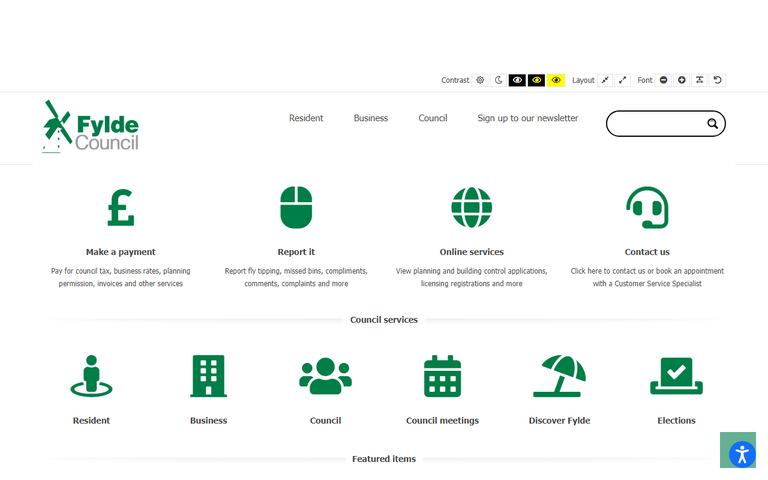The height and width of the screenshot is (480, 768).
Task: Open the accessibility widget button
Action: click(741, 453)
